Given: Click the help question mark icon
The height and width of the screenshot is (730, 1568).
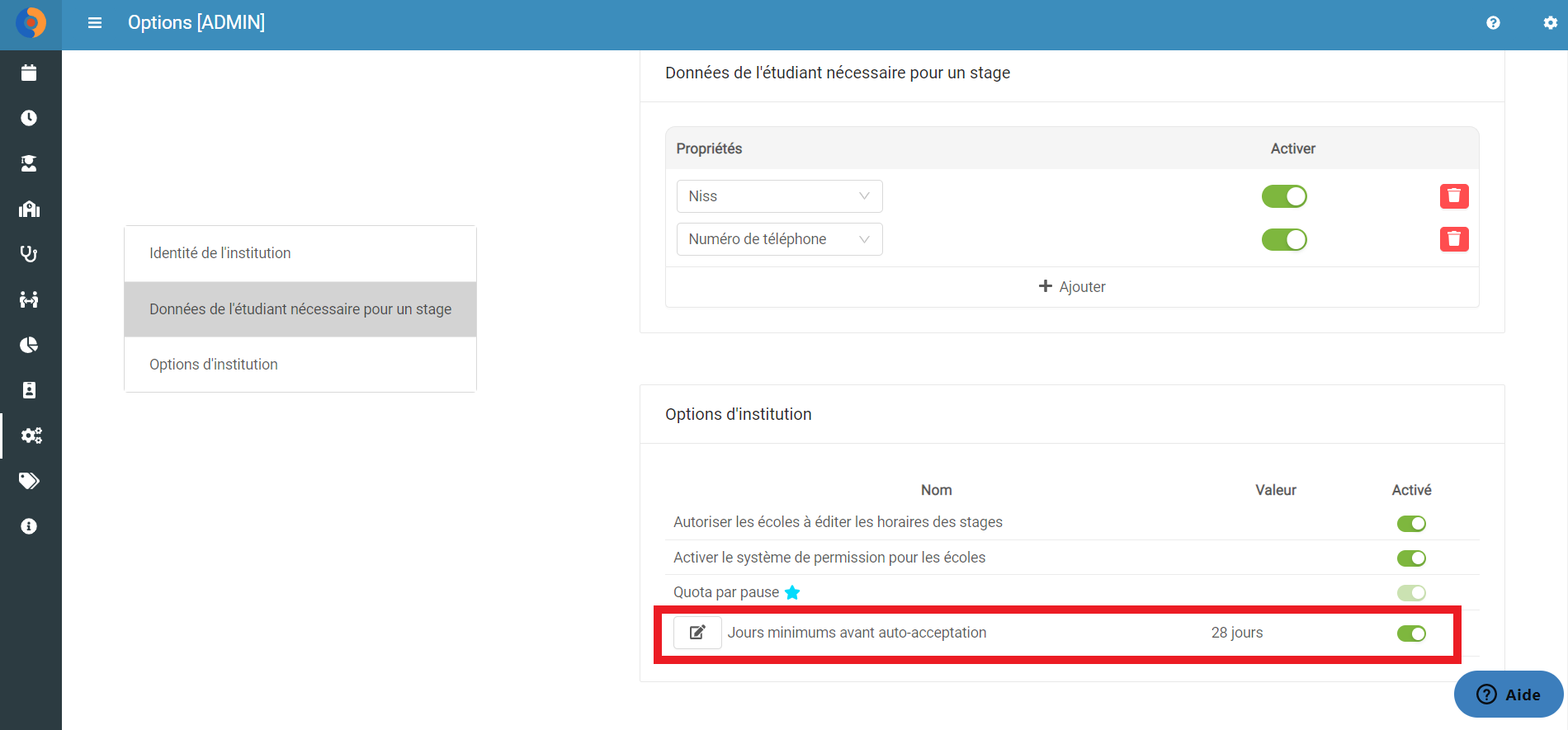Looking at the screenshot, I should [x=1493, y=23].
